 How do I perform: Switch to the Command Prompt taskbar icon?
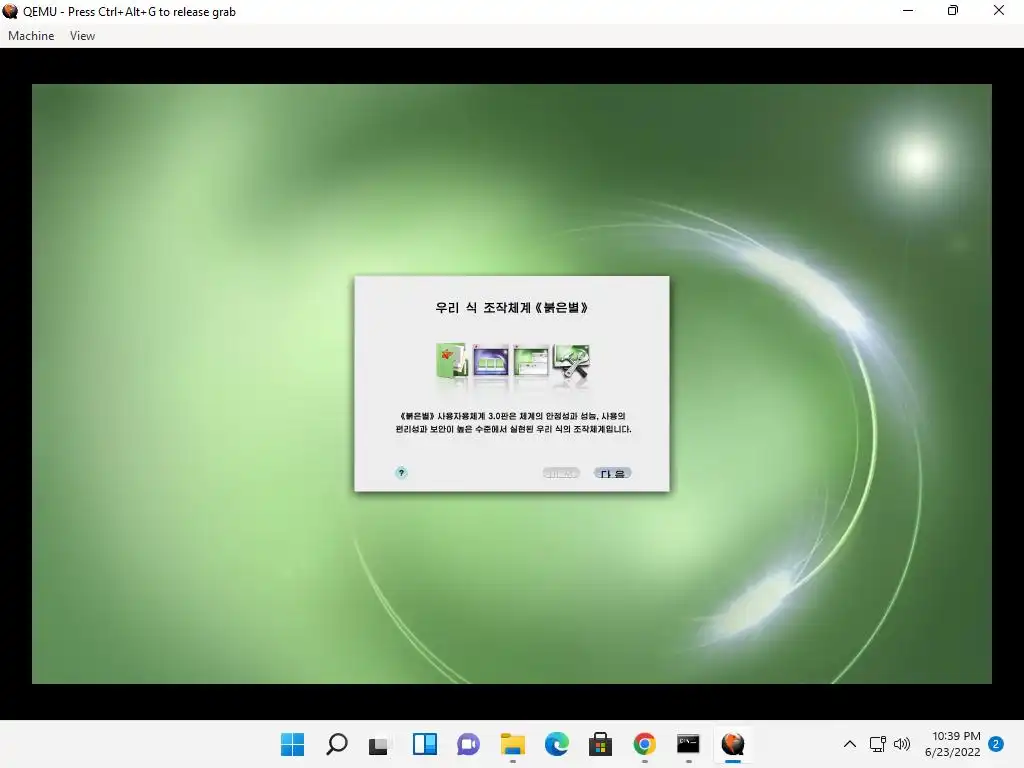pos(688,744)
